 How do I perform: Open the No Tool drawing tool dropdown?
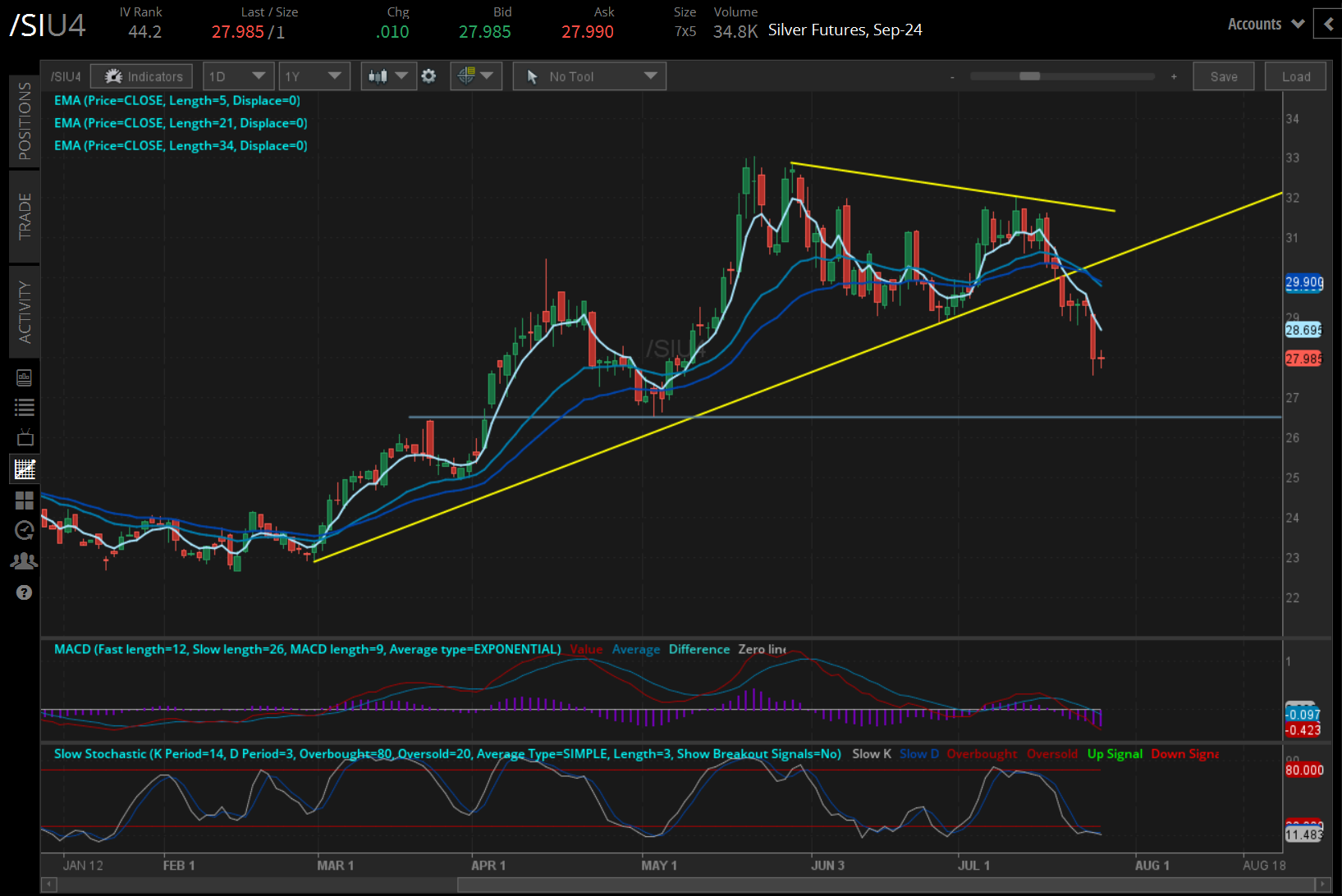(589, 76)
